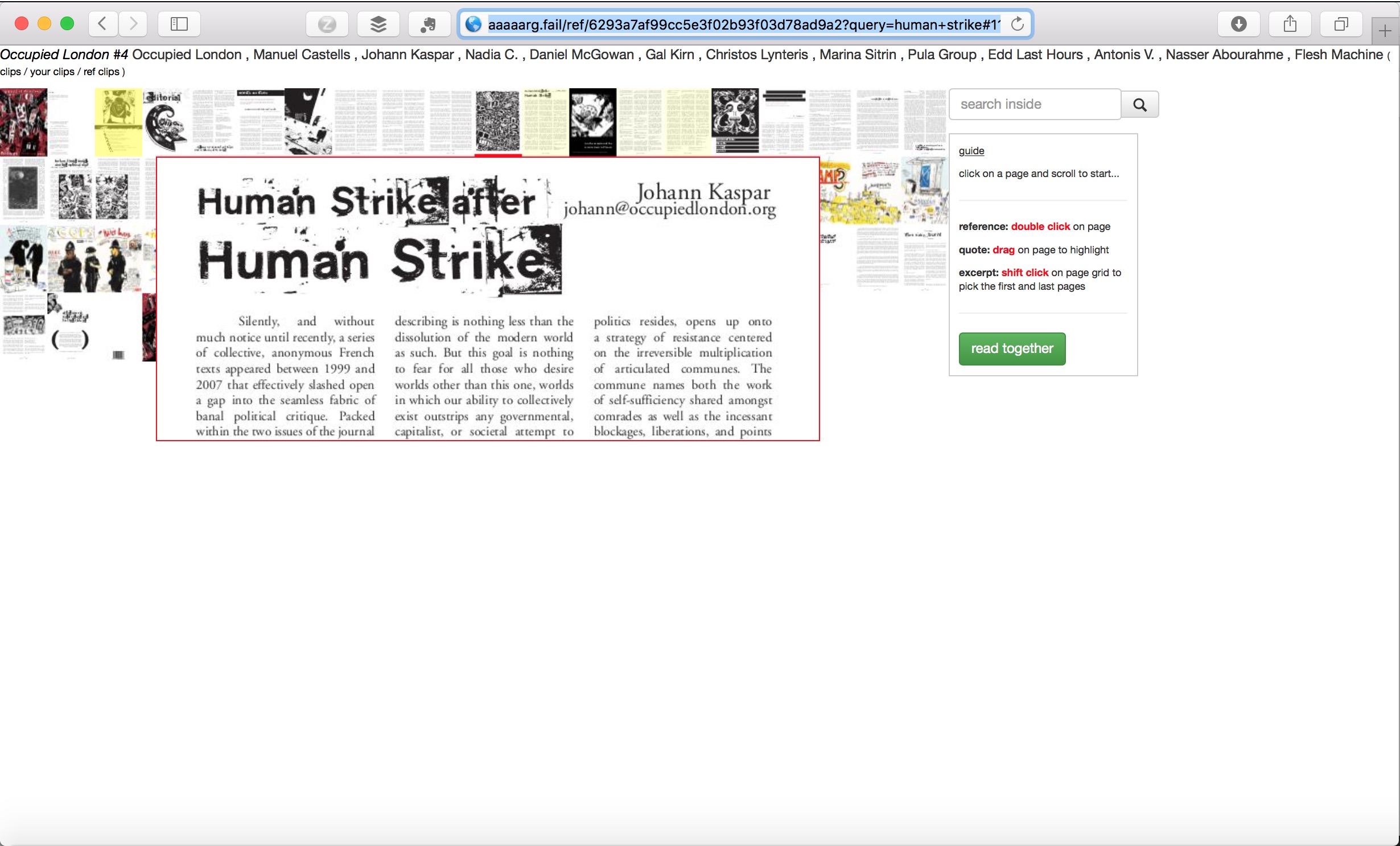The image size is (1400, 846).
Task: Click the magnifier search inside button
Action: (x=1139, y=104)
